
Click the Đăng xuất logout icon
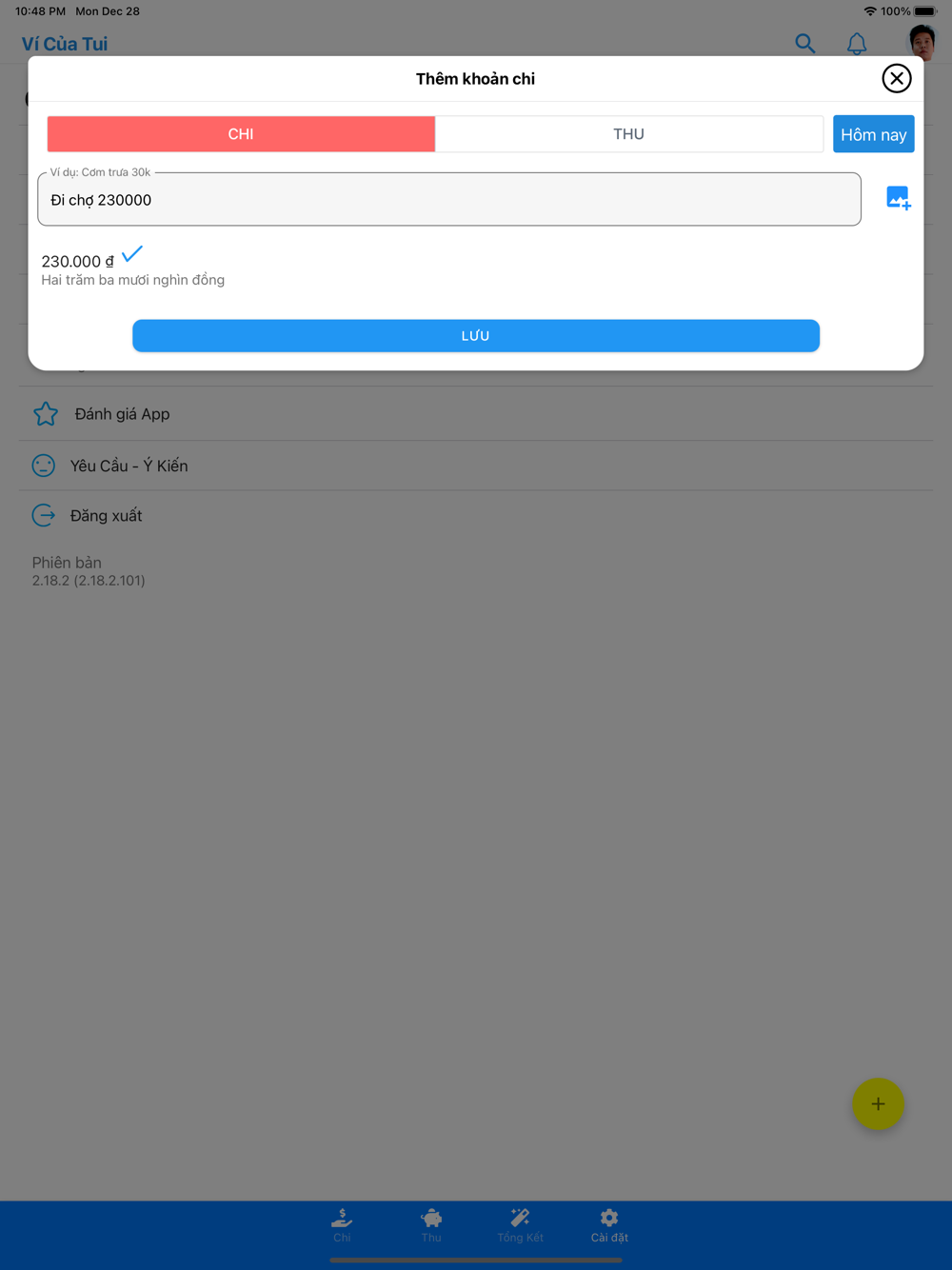(44, 515)
